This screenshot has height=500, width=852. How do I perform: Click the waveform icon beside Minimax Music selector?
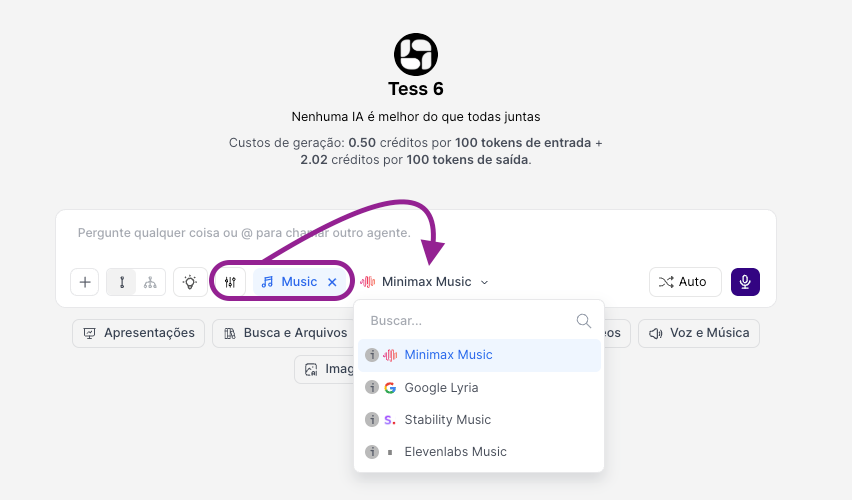[x=368, y=282]
